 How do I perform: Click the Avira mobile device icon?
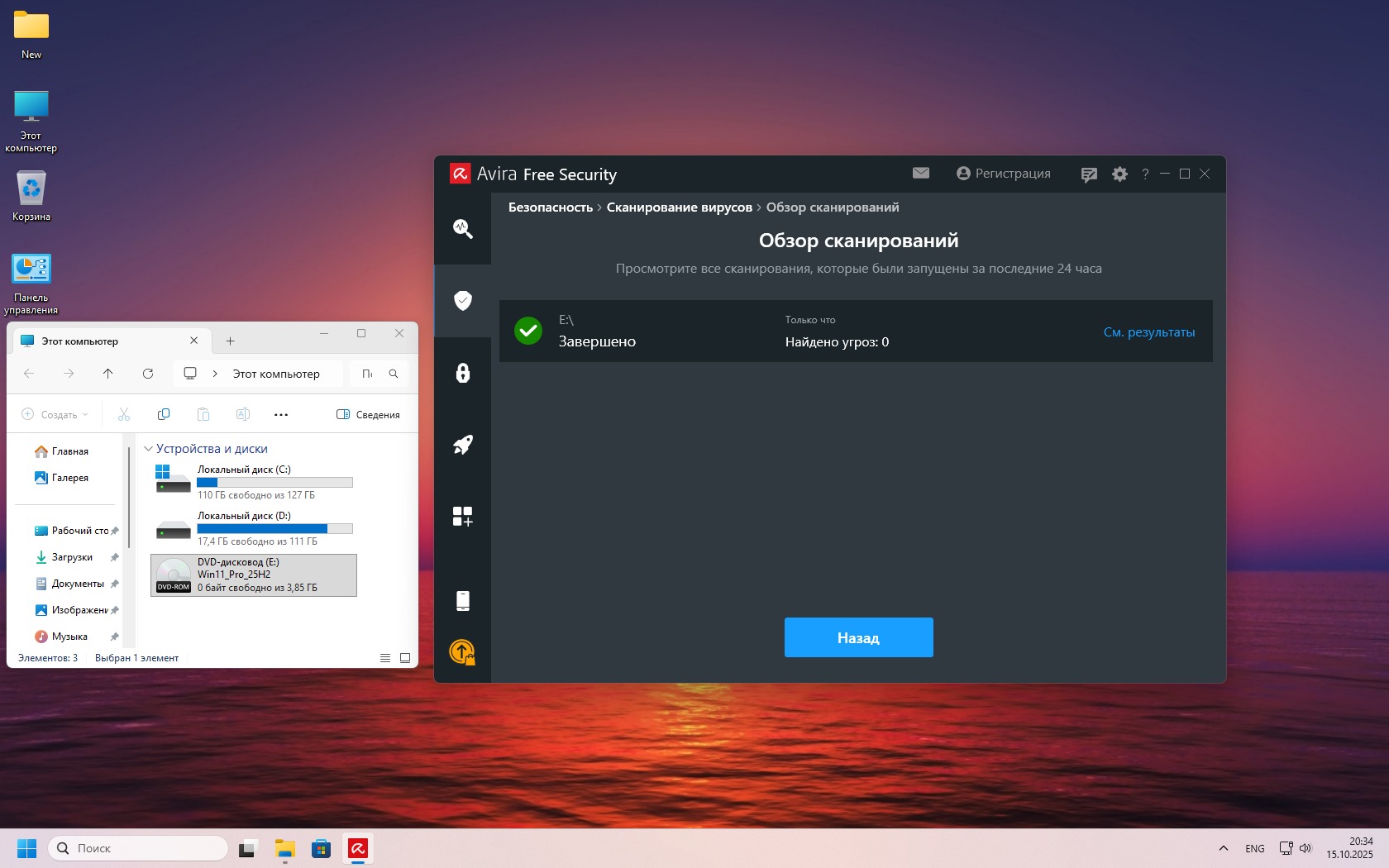[x=462, y=601]
